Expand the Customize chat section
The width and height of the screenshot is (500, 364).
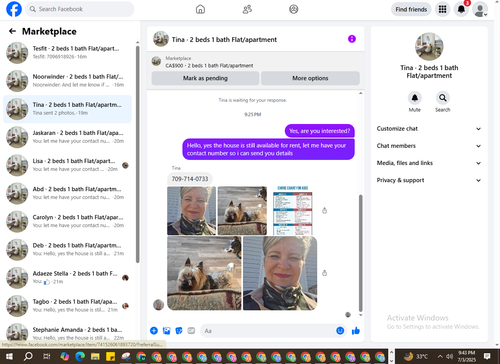tap(429, 129)
